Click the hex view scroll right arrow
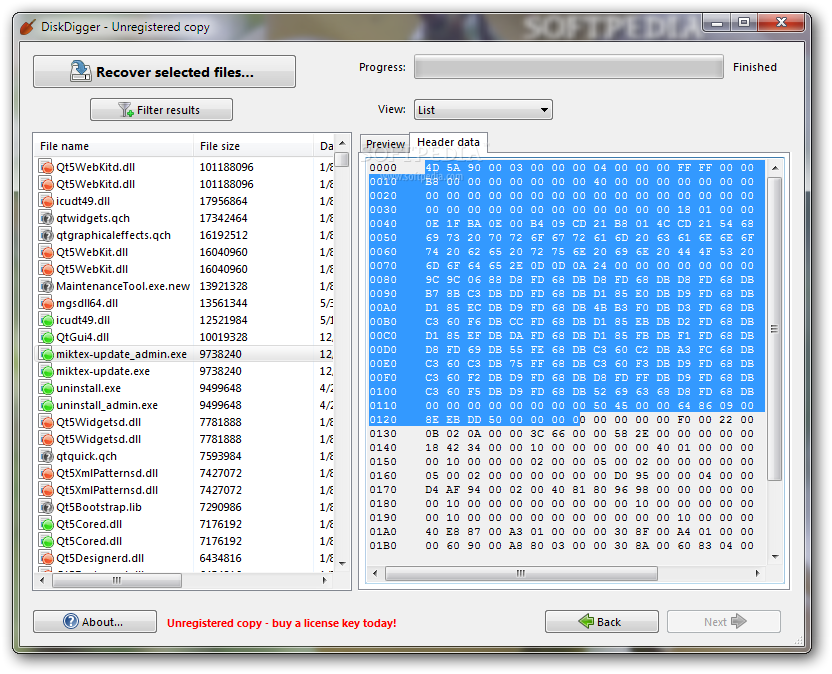832x674 pixels. click(757, 573)
